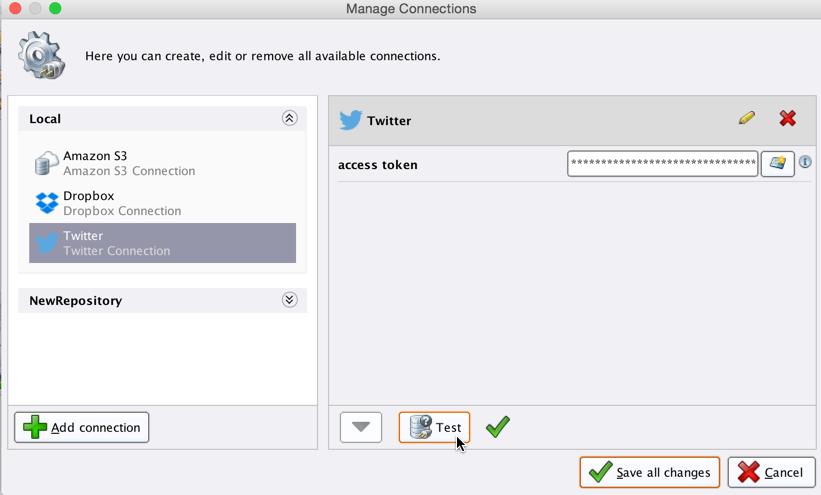
Task: Collapse the Local repository section
Action: tap(289, 118)
